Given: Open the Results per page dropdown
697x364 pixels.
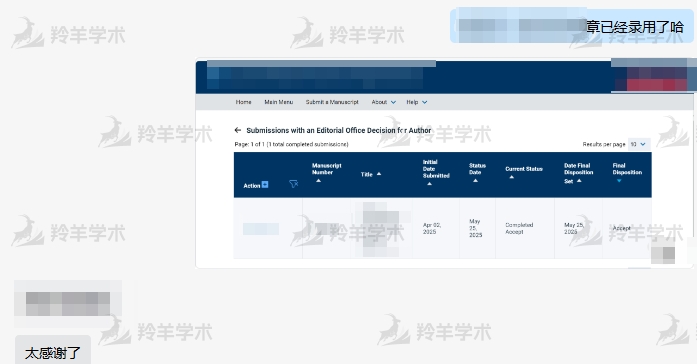Looking at the screenshot, I should (x=639, y=144).
